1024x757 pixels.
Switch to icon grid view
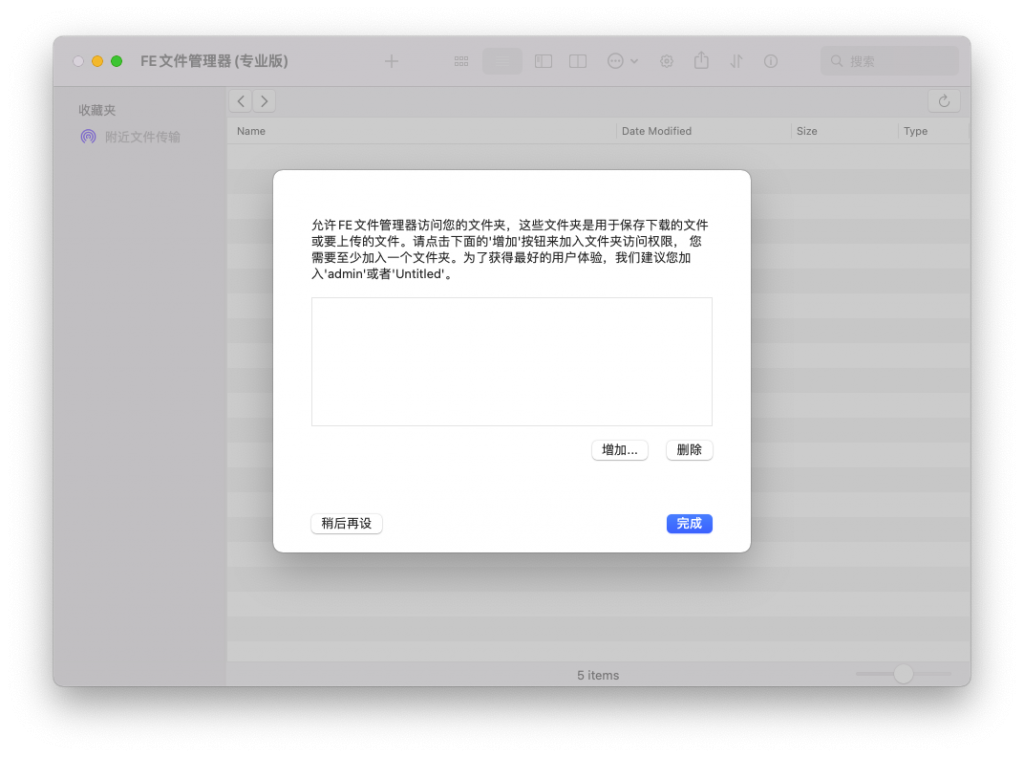pos(461,61)
